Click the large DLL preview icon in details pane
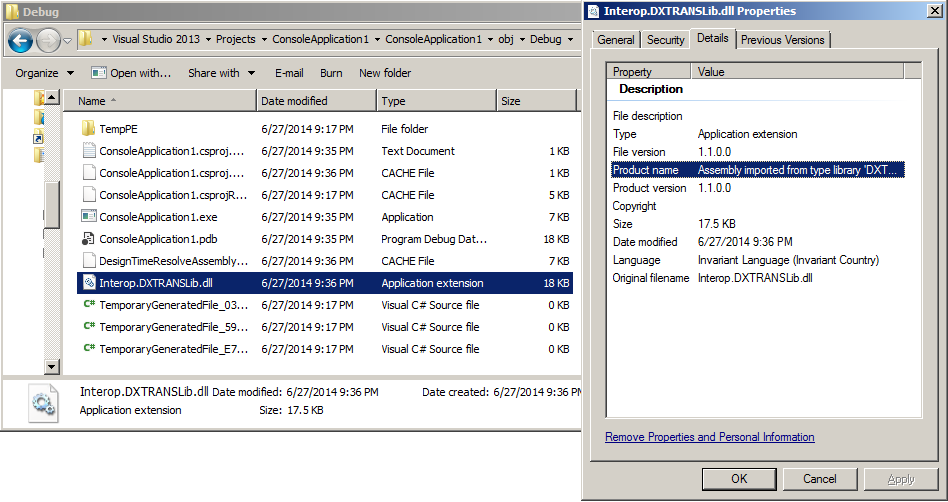This screenshot has width=948, height=502. (42, 401)
